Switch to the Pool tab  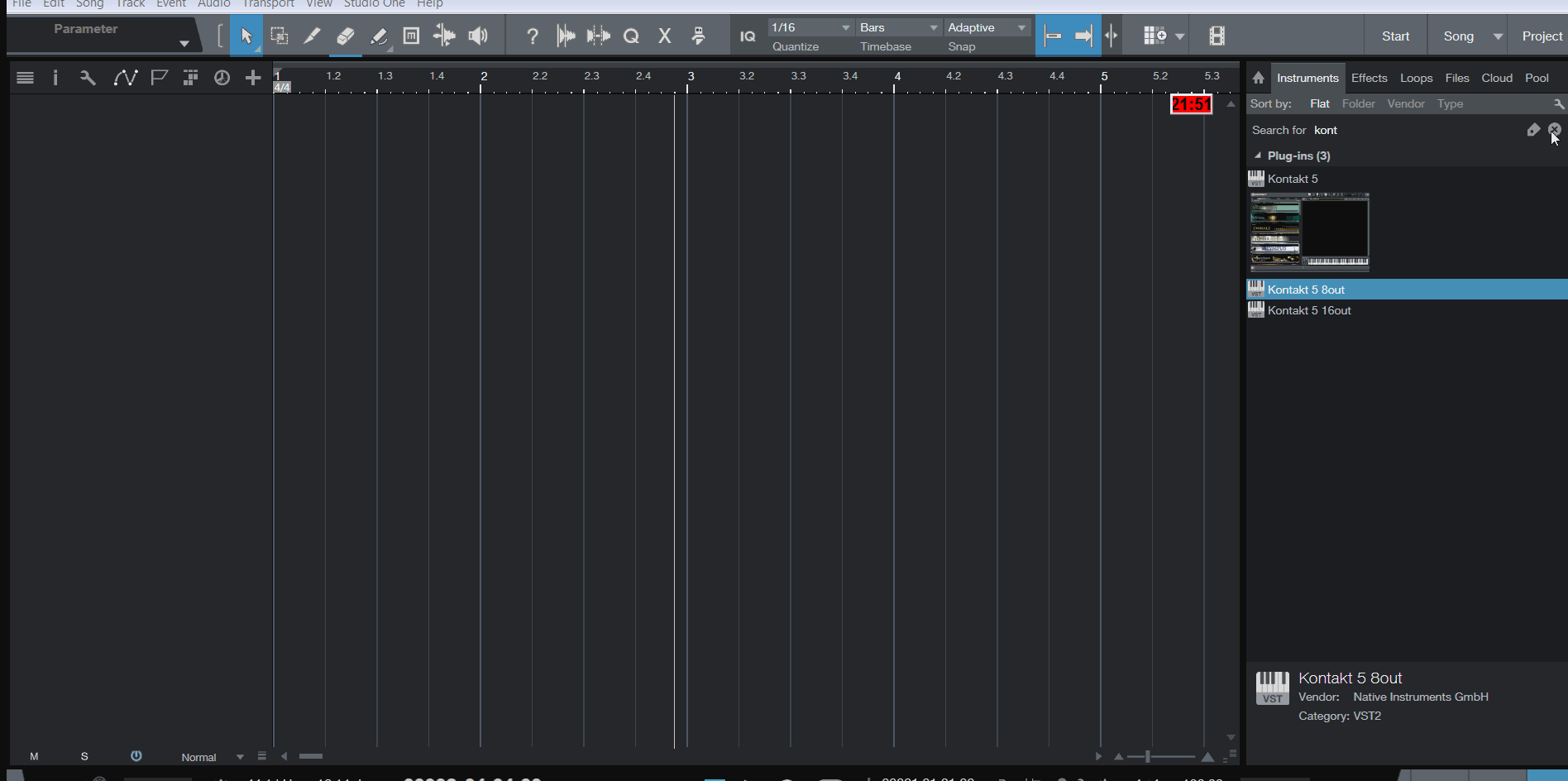point(1537,78)
